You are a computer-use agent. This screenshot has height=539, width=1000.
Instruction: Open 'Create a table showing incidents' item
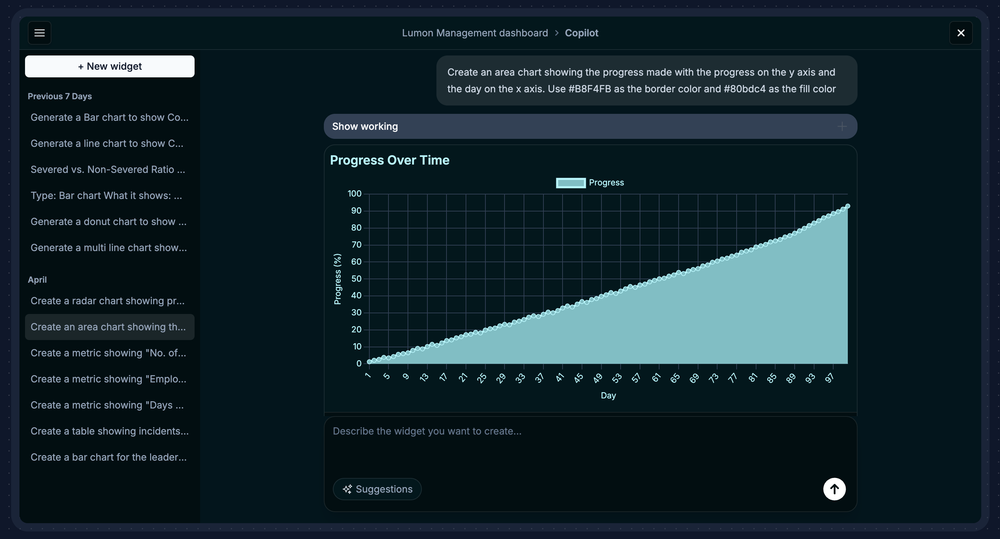[109, 431]
